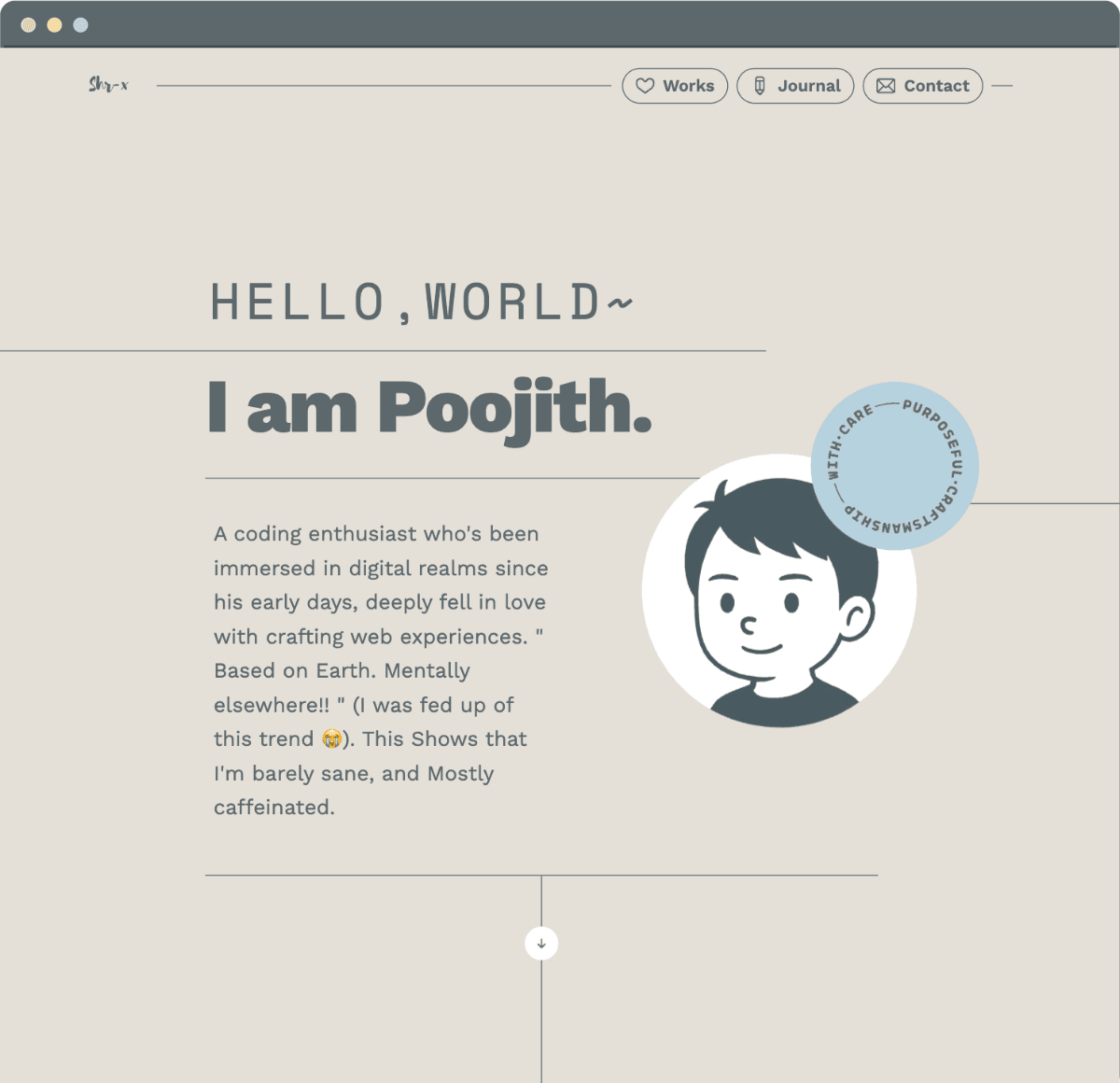Image resolution: width=1120 pixels, height=1083 pixels.
Task: Select the "I am Poojith." headline
Action: tap(429, 408)
